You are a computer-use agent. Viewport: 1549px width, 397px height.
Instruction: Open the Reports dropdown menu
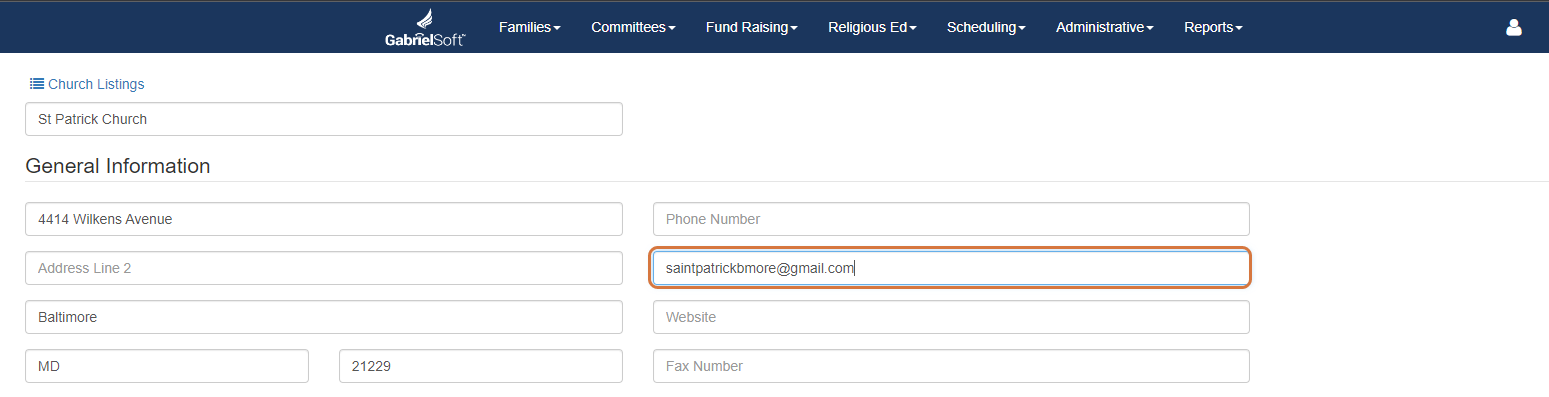(1213, 28)
